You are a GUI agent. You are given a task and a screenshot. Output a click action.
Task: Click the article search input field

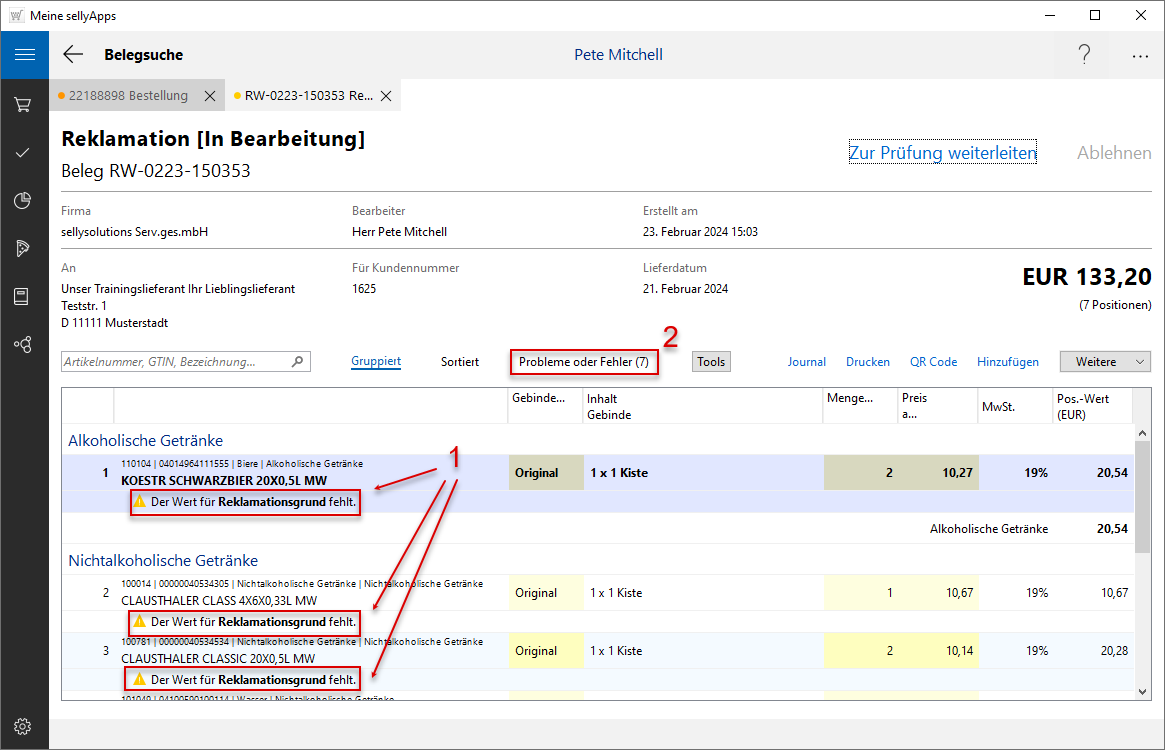(176, 362)
